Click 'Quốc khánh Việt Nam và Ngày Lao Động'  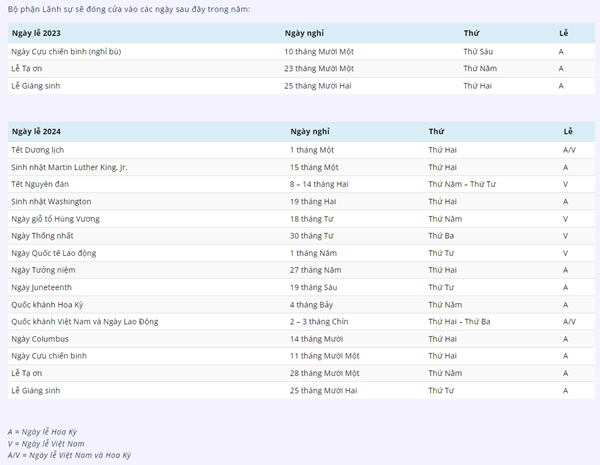(x=85, y=322)
